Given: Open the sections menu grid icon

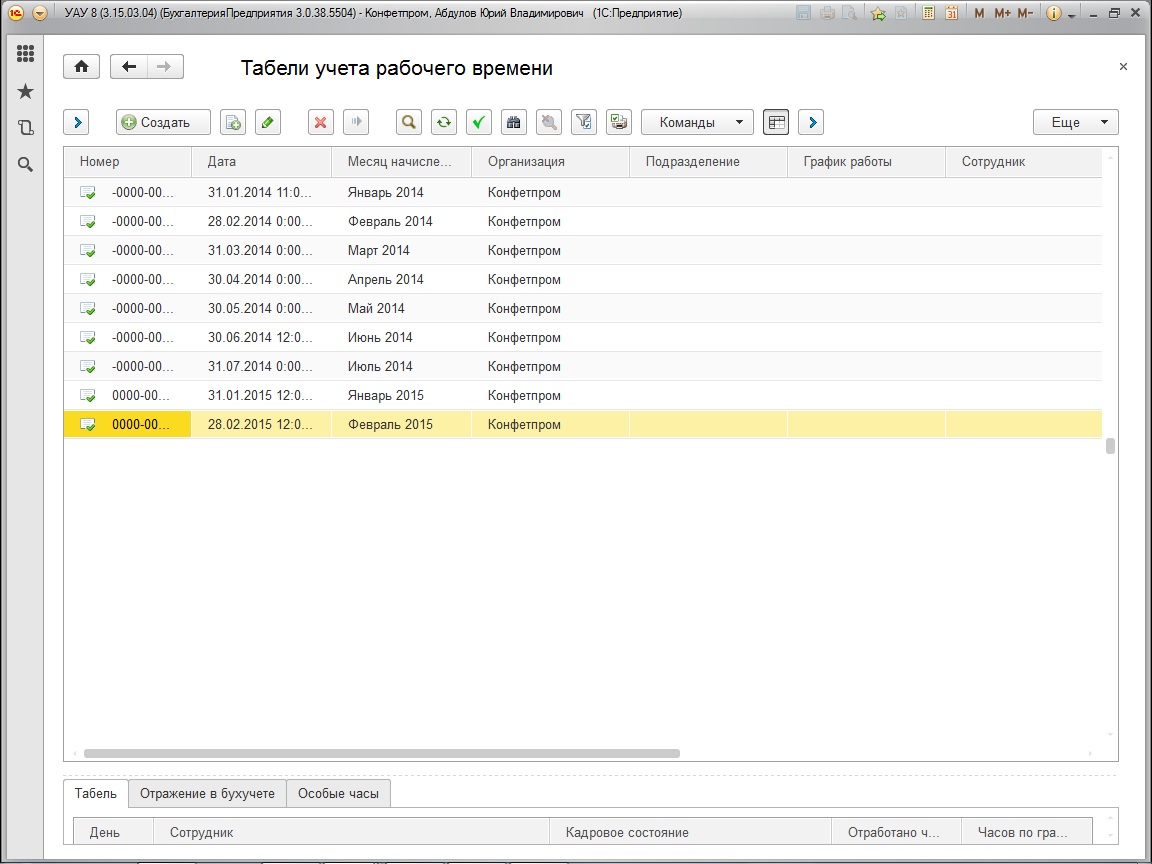Looking at the screenshot, I should pos(26,55).
